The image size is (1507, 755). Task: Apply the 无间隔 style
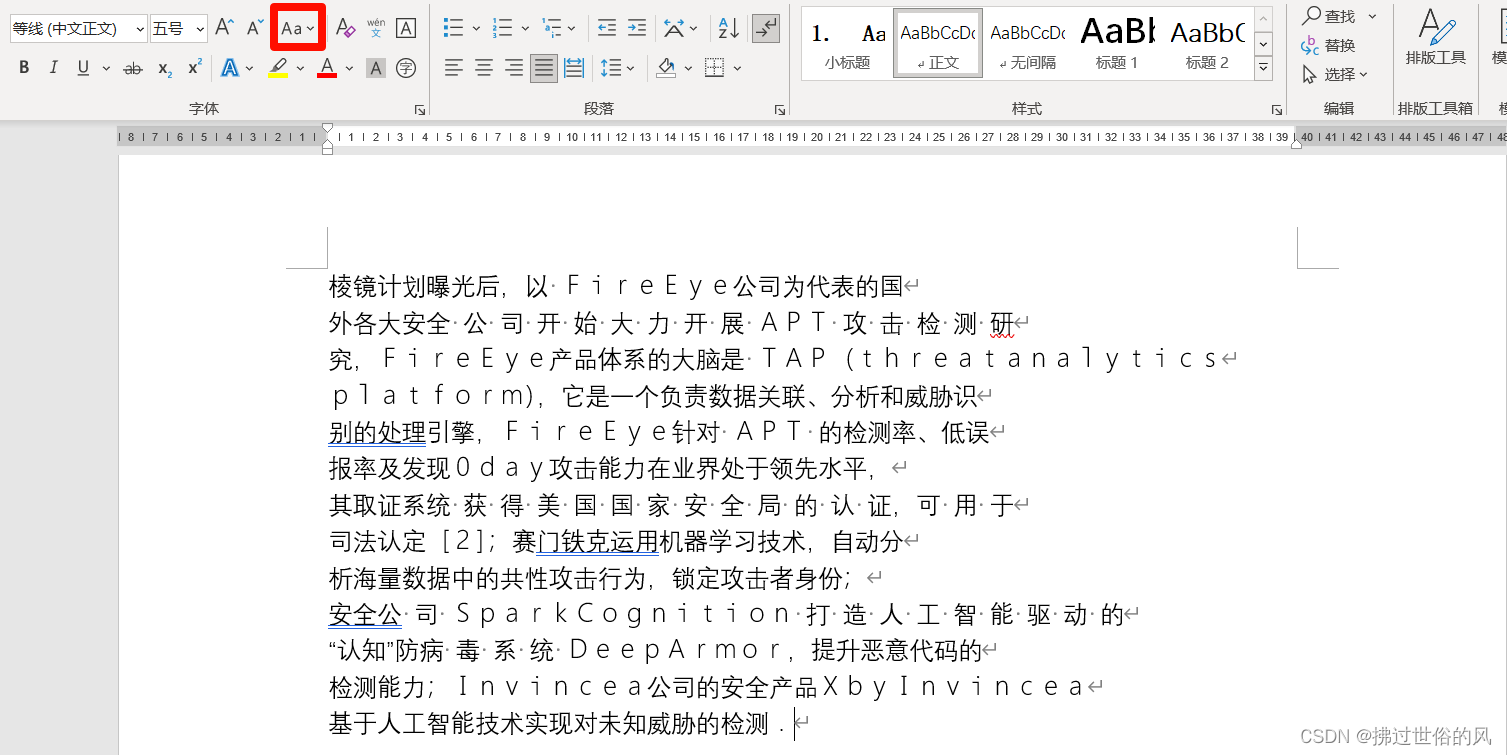[1027, 43]
